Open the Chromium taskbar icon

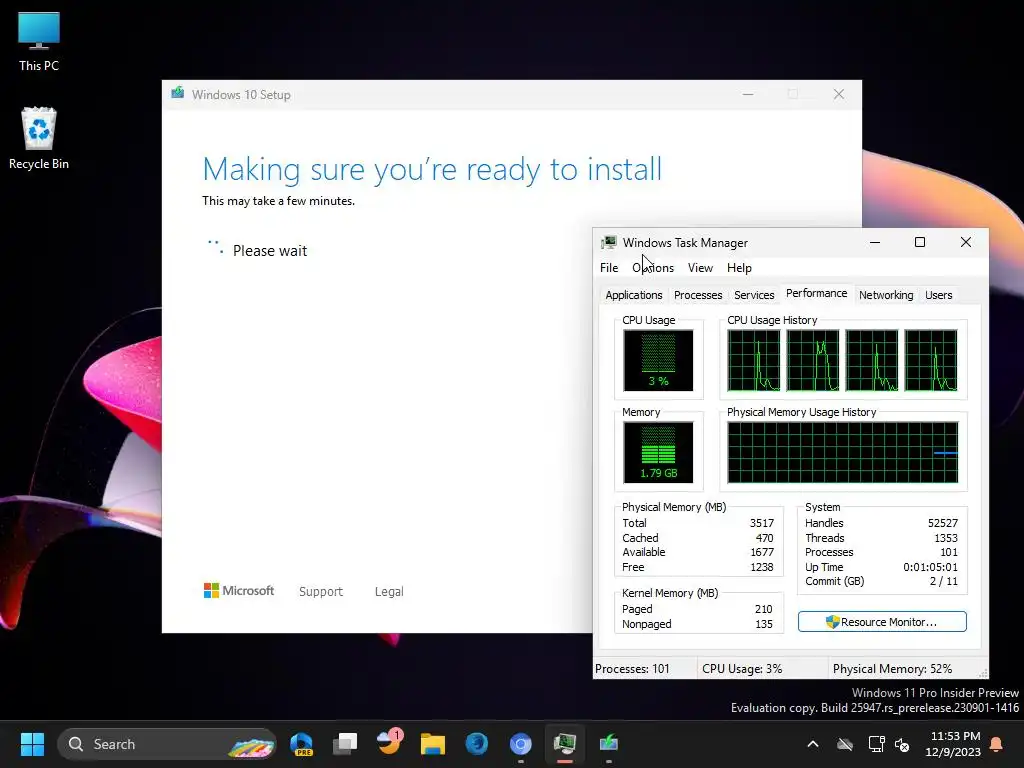tap(520, 744)
